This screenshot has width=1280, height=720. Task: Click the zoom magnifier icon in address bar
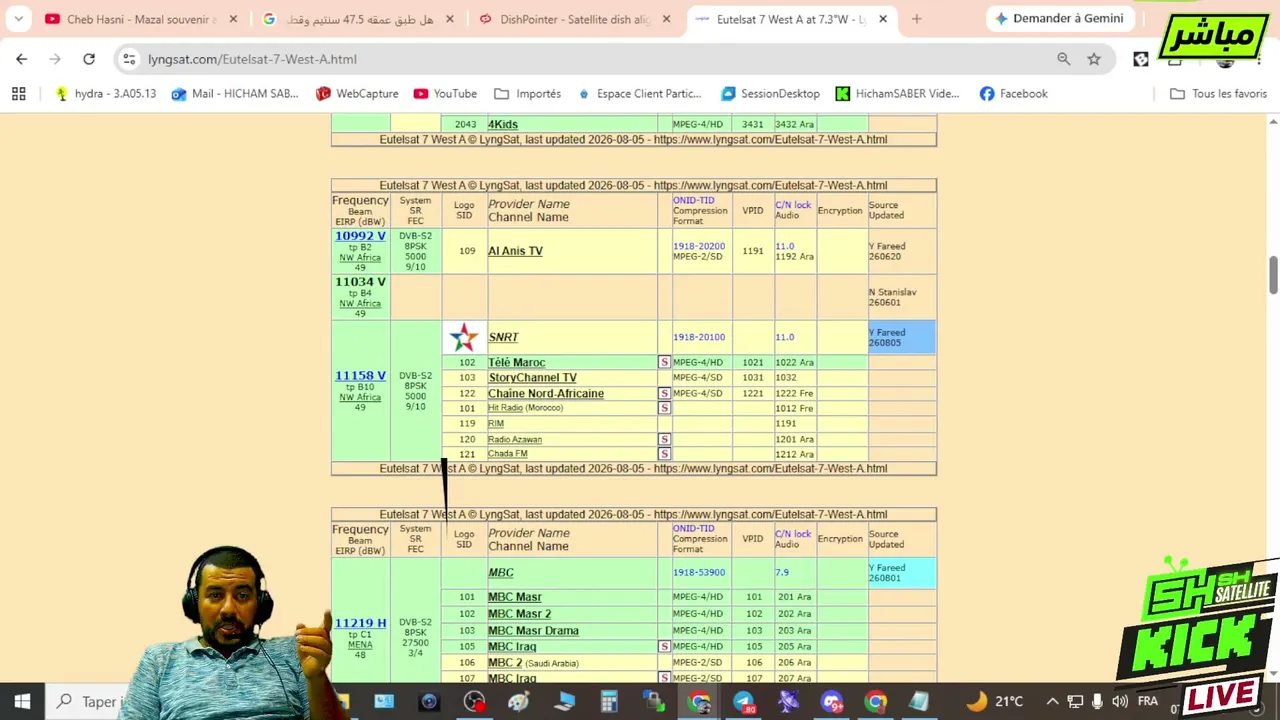coord(1064,59)
